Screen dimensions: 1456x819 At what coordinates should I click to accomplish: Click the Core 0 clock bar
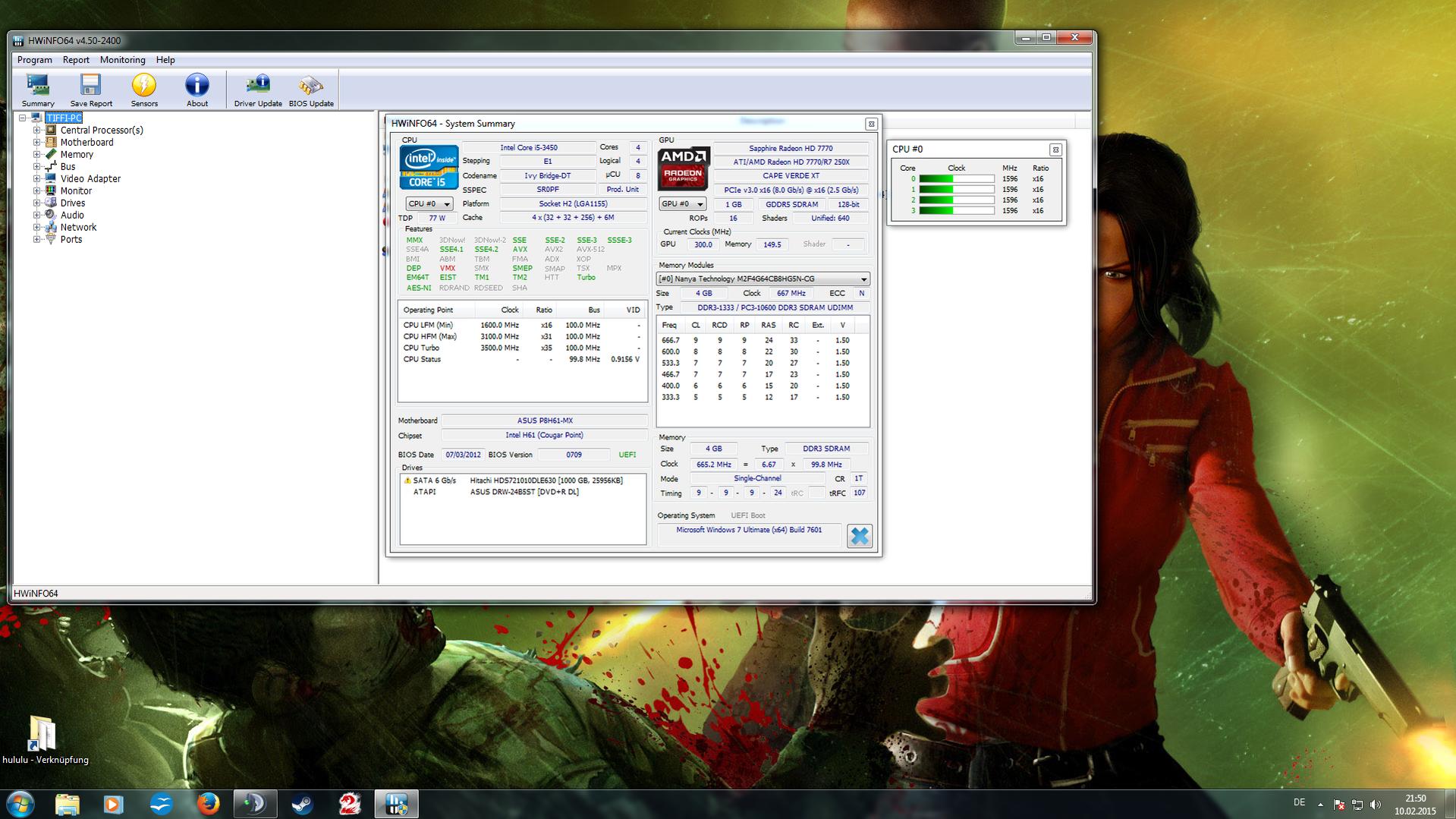(x=956, y=179)
